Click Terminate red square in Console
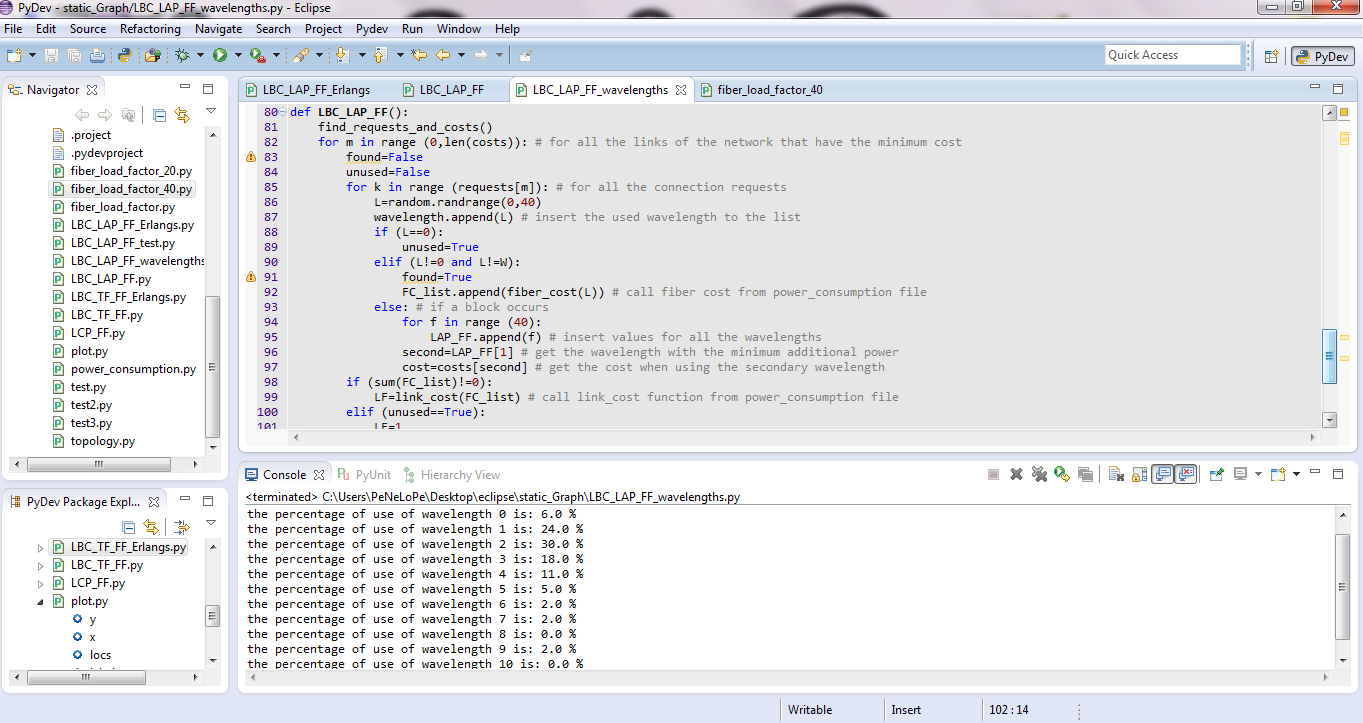The width and height of the screenshot is (1363, 723). point(993,474)
